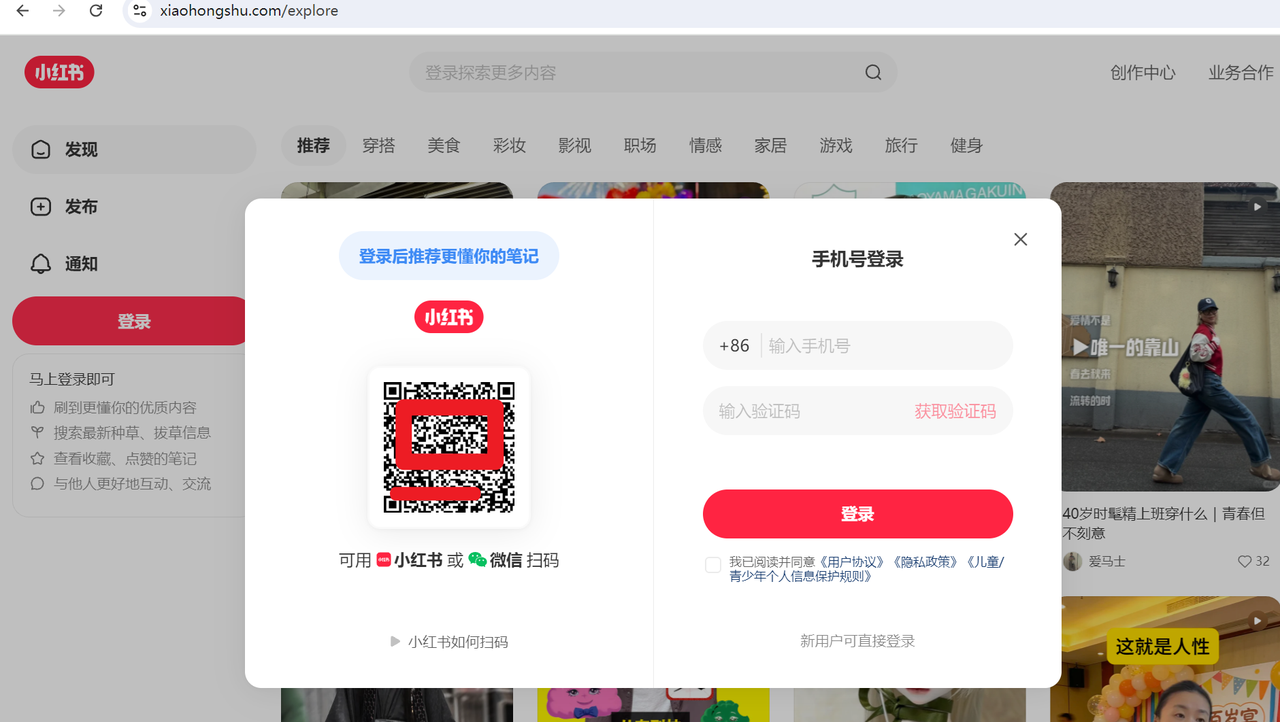
Task: Click the red 登录 button in dialog
Action: tap(858, 514)
